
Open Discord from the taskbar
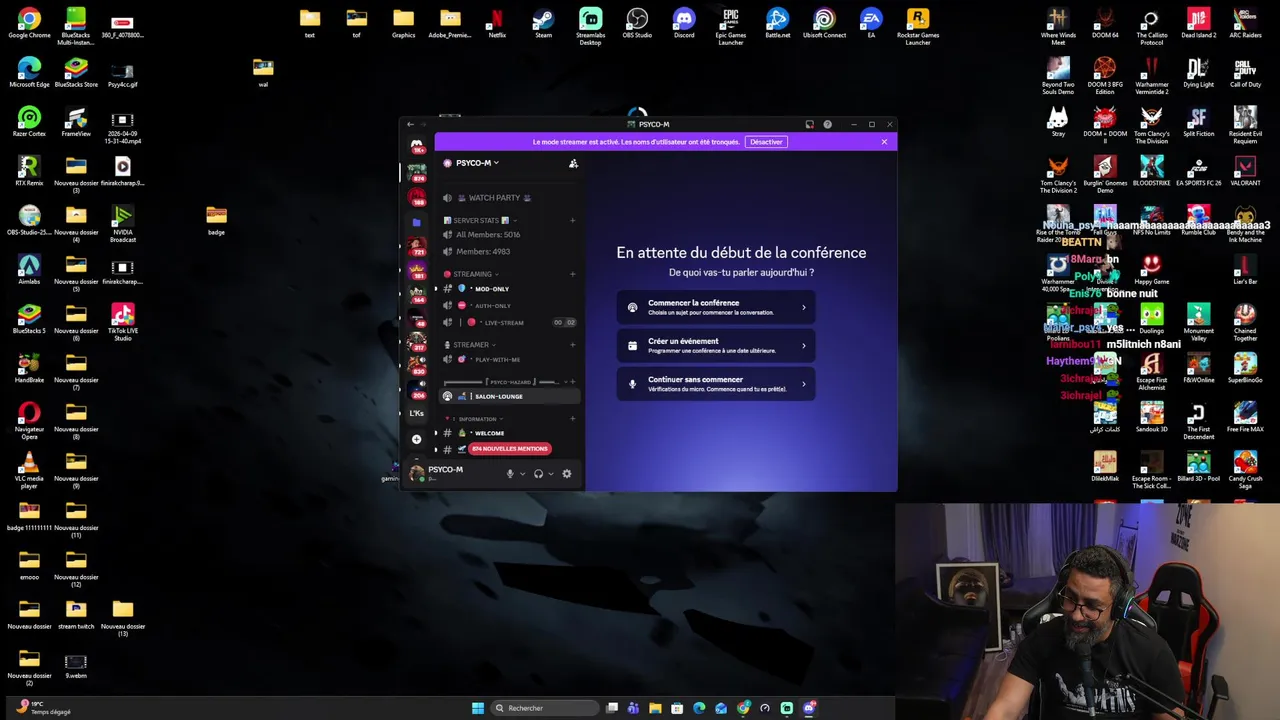pos(809,708)
